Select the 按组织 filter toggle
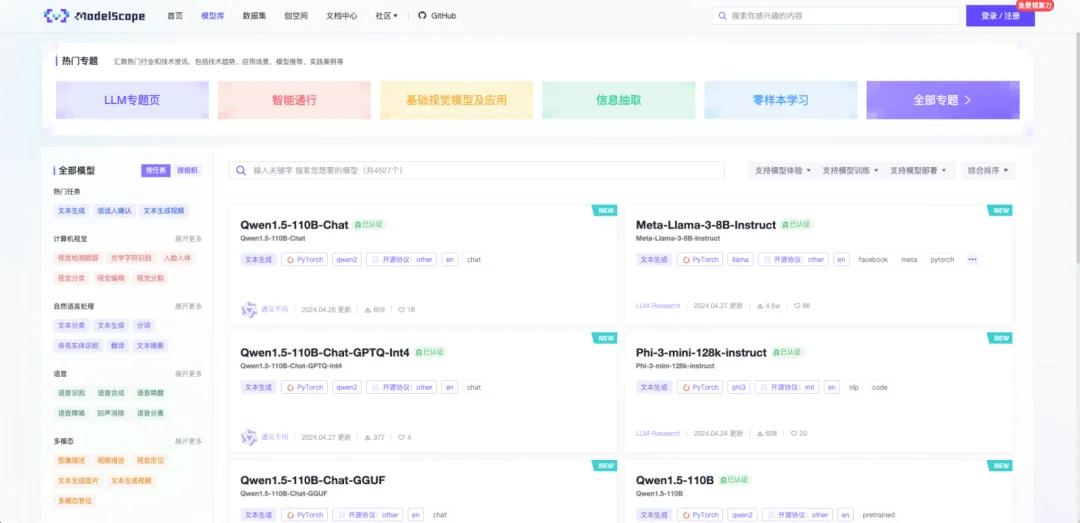Image resolution: width=1080 pixels, height=523 pixels. tap(187, 170)
